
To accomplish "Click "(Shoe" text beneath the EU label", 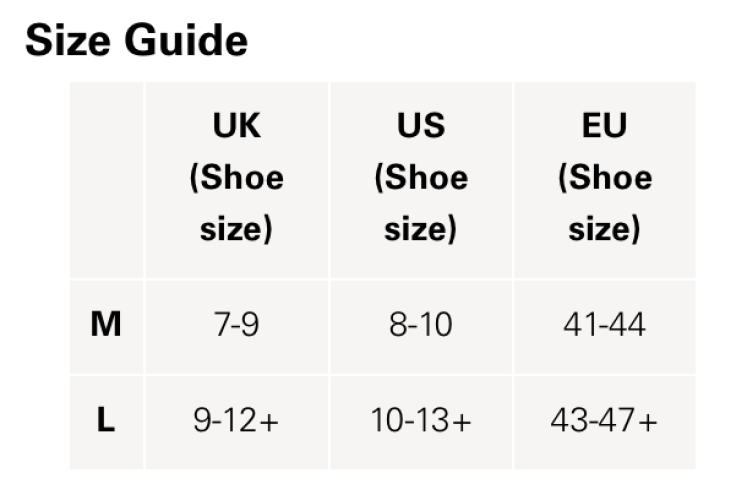I will click(604, 178).
